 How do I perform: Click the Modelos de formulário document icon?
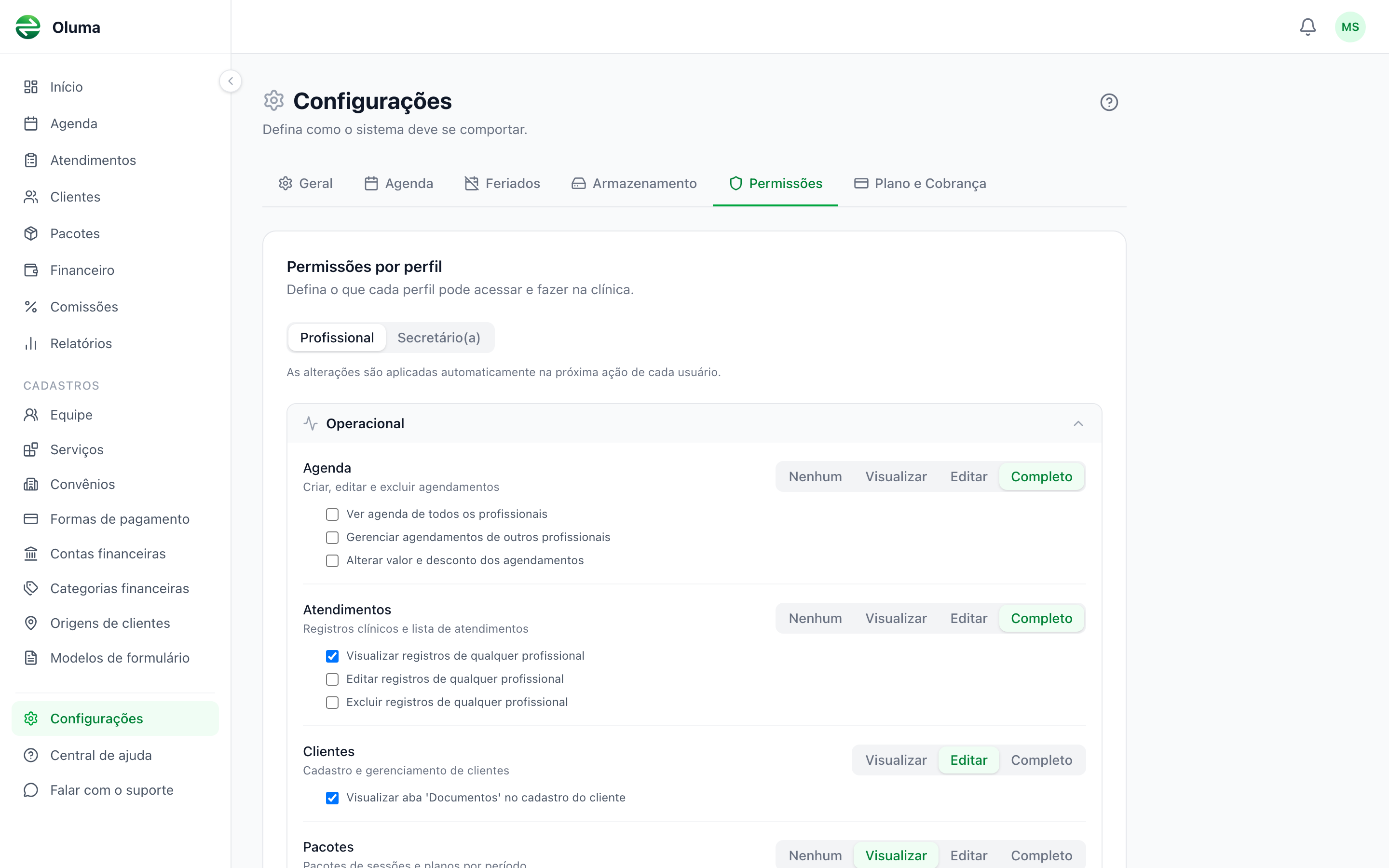31,658
